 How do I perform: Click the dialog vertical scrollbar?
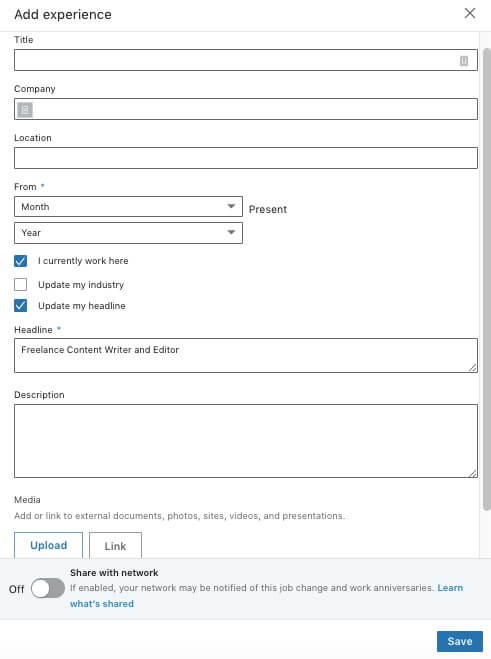point(486,279)
